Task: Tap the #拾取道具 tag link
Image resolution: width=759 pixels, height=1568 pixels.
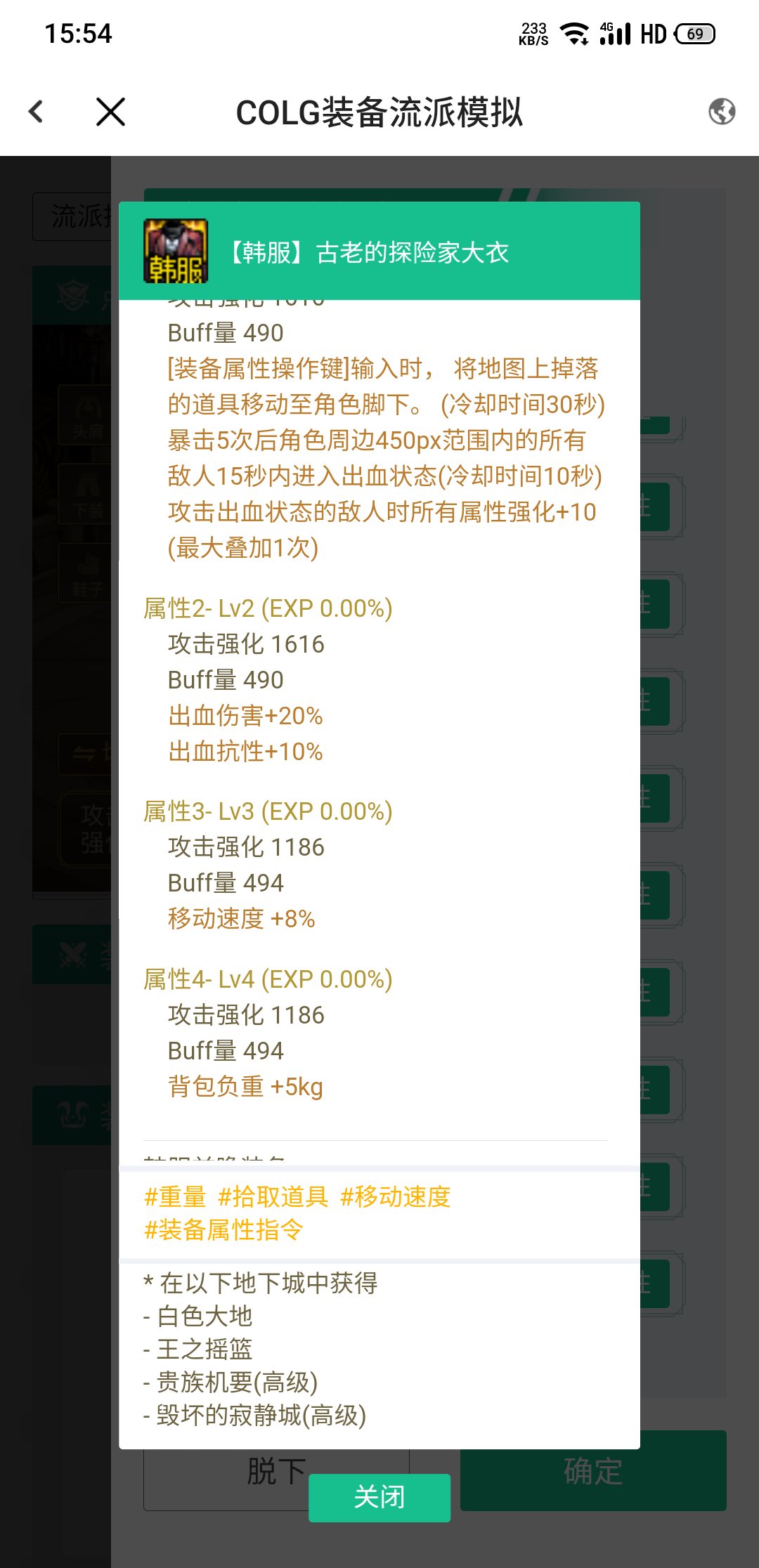Action: pyautogui.click(x=273, y=1197)
